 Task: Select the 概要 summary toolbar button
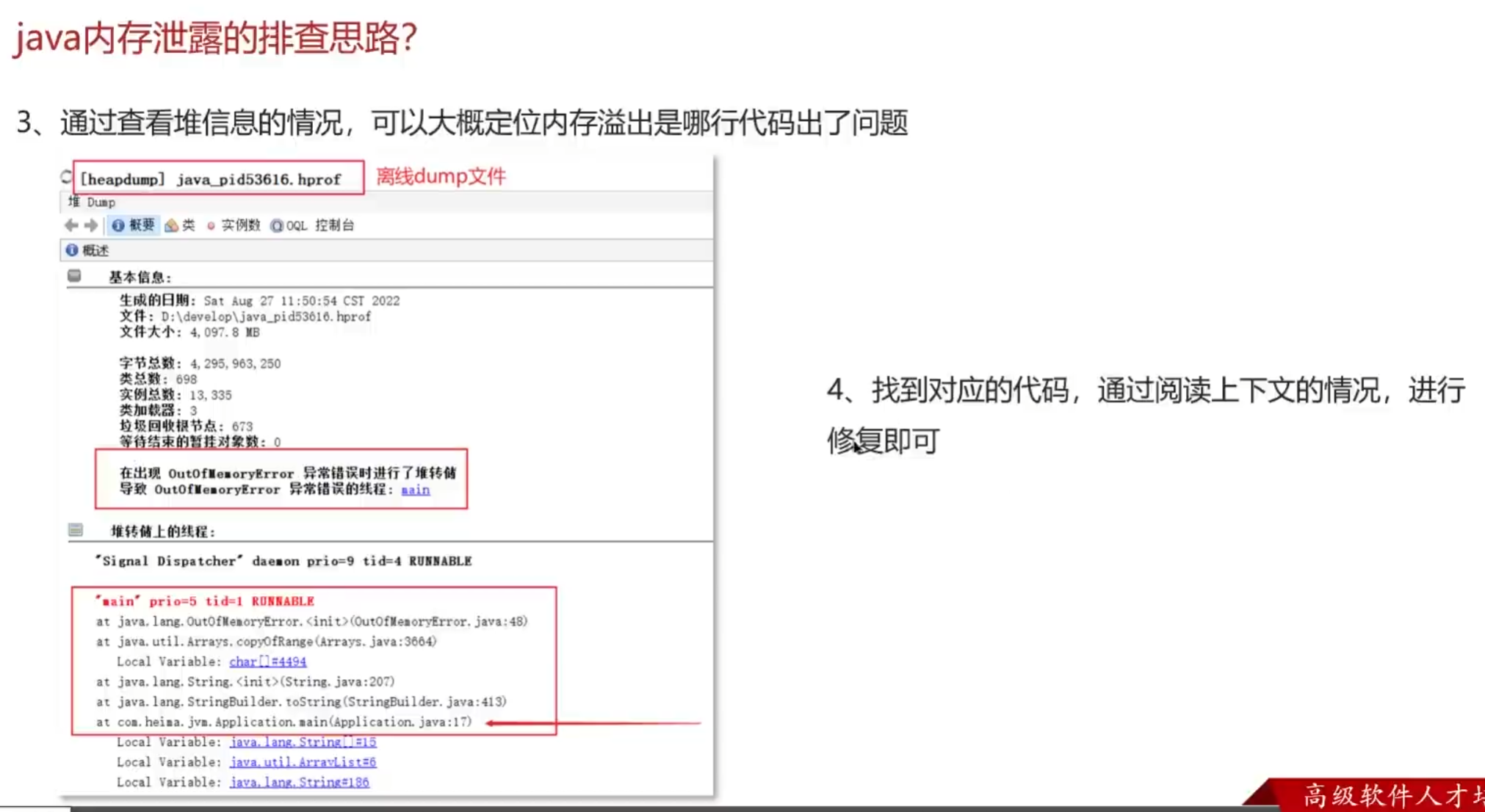coord(134,225)
